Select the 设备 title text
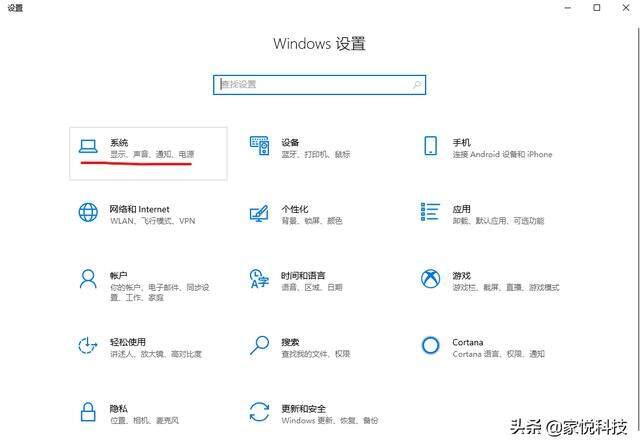Image resolution: width=640 pixels, height=448 pixels. click(x=290, y=142)
